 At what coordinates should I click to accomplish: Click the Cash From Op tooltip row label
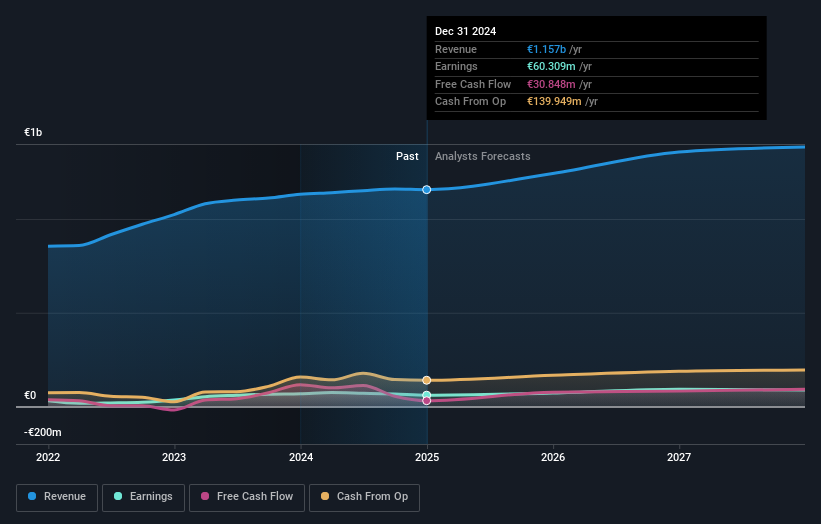470,102
